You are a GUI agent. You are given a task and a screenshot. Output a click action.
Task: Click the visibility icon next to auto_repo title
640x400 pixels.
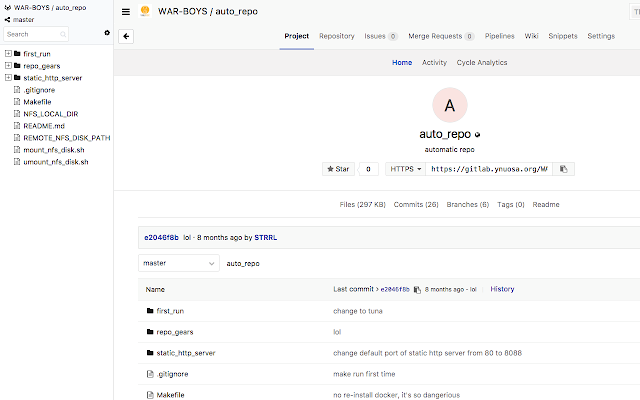[478, 135]
